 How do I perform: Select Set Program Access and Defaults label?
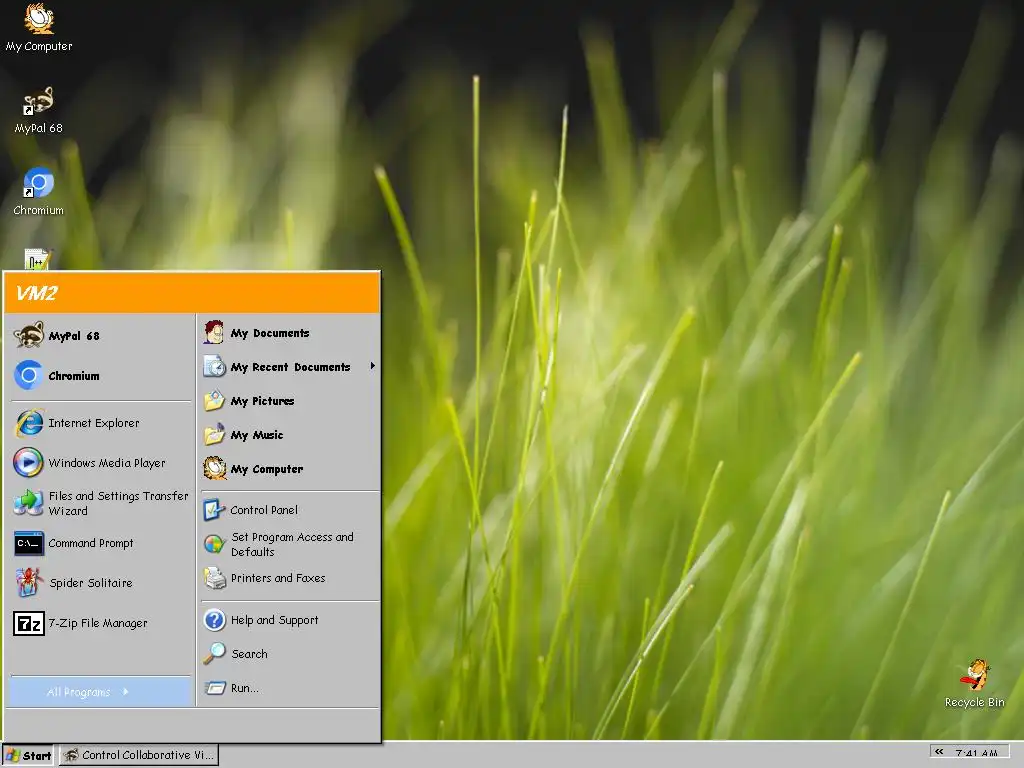click(x=292, y=543)
